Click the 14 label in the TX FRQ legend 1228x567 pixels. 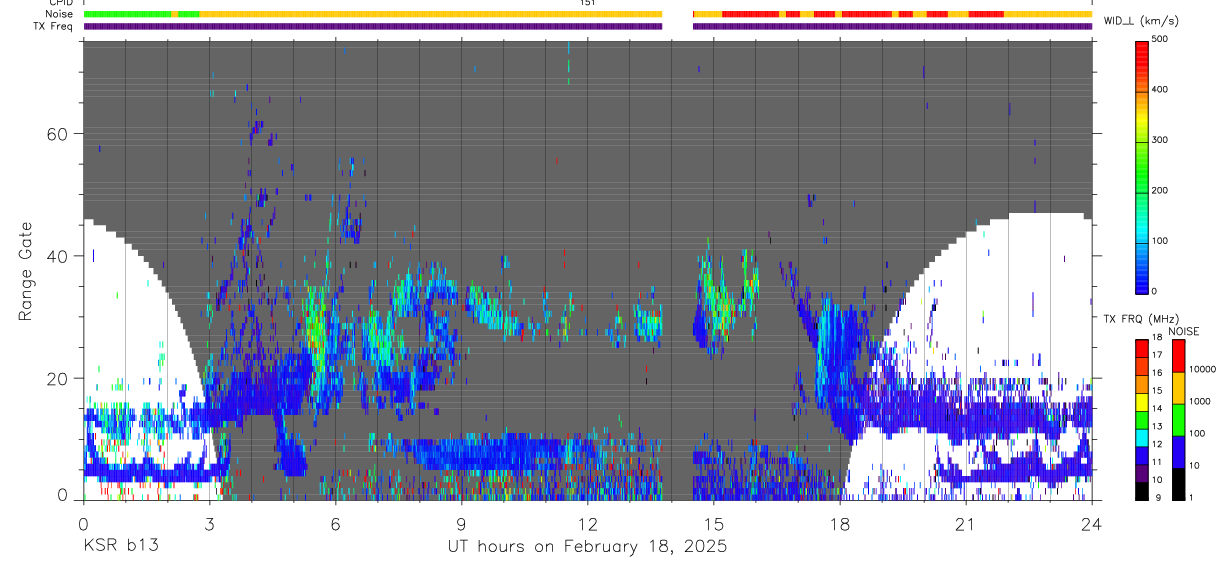(x=1157, y=409)
